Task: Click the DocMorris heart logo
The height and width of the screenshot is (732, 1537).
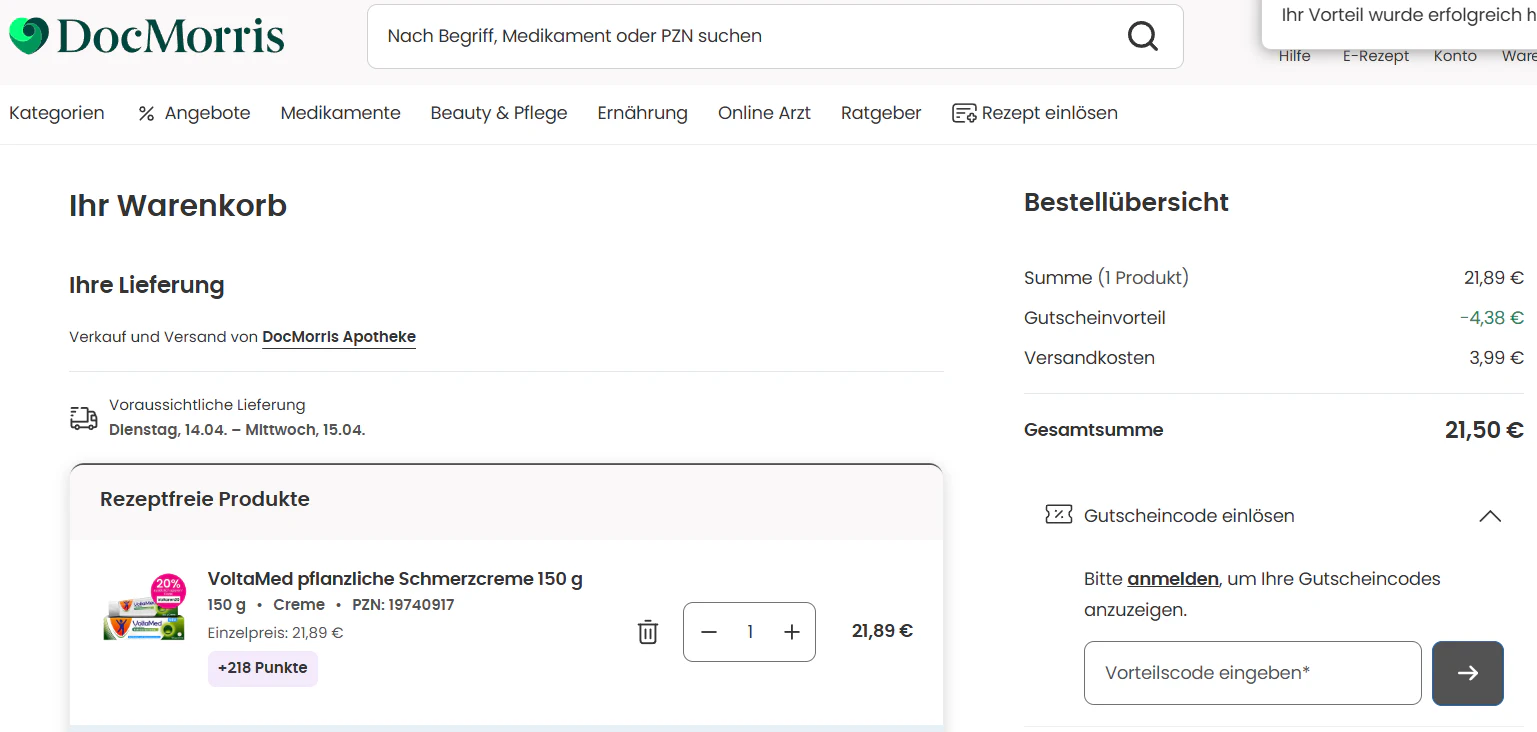Action: coord(28,36)
